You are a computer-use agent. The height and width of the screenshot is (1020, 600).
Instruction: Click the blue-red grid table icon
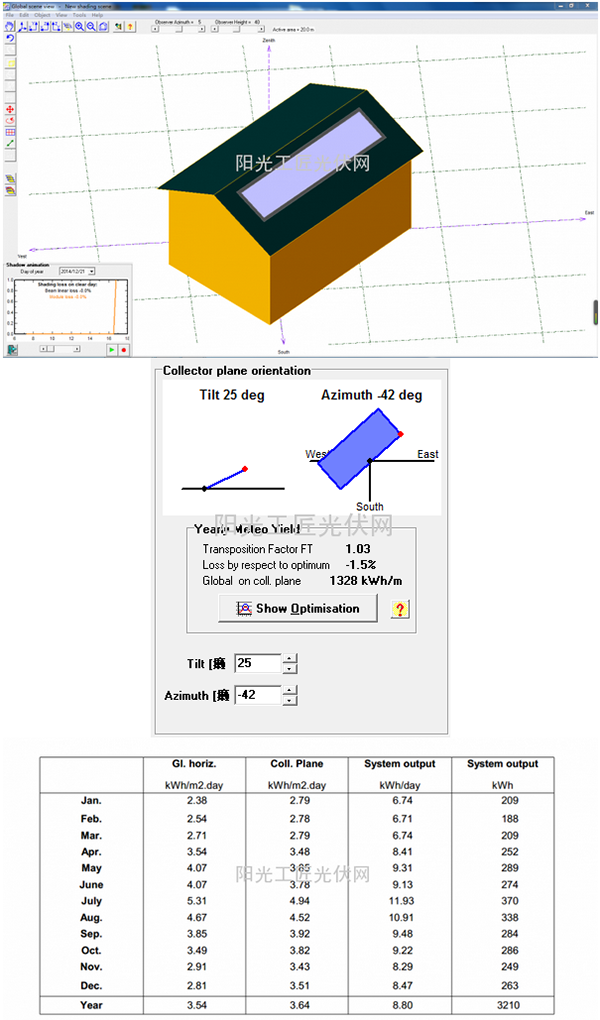click(10, 132)
